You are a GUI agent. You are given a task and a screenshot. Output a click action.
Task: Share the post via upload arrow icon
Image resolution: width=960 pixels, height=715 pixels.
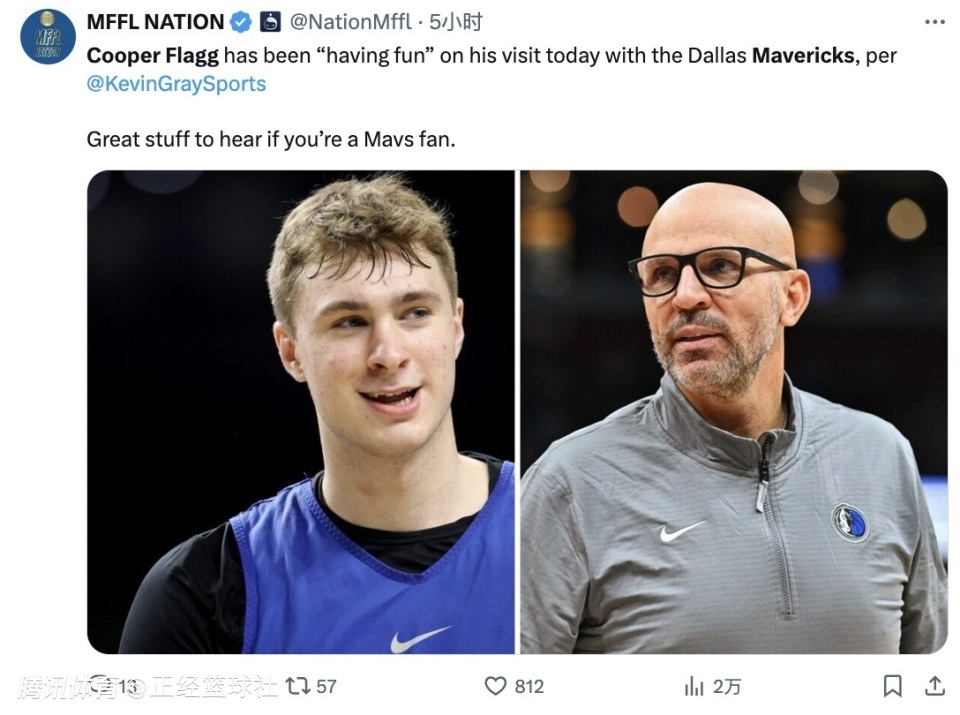935,686
